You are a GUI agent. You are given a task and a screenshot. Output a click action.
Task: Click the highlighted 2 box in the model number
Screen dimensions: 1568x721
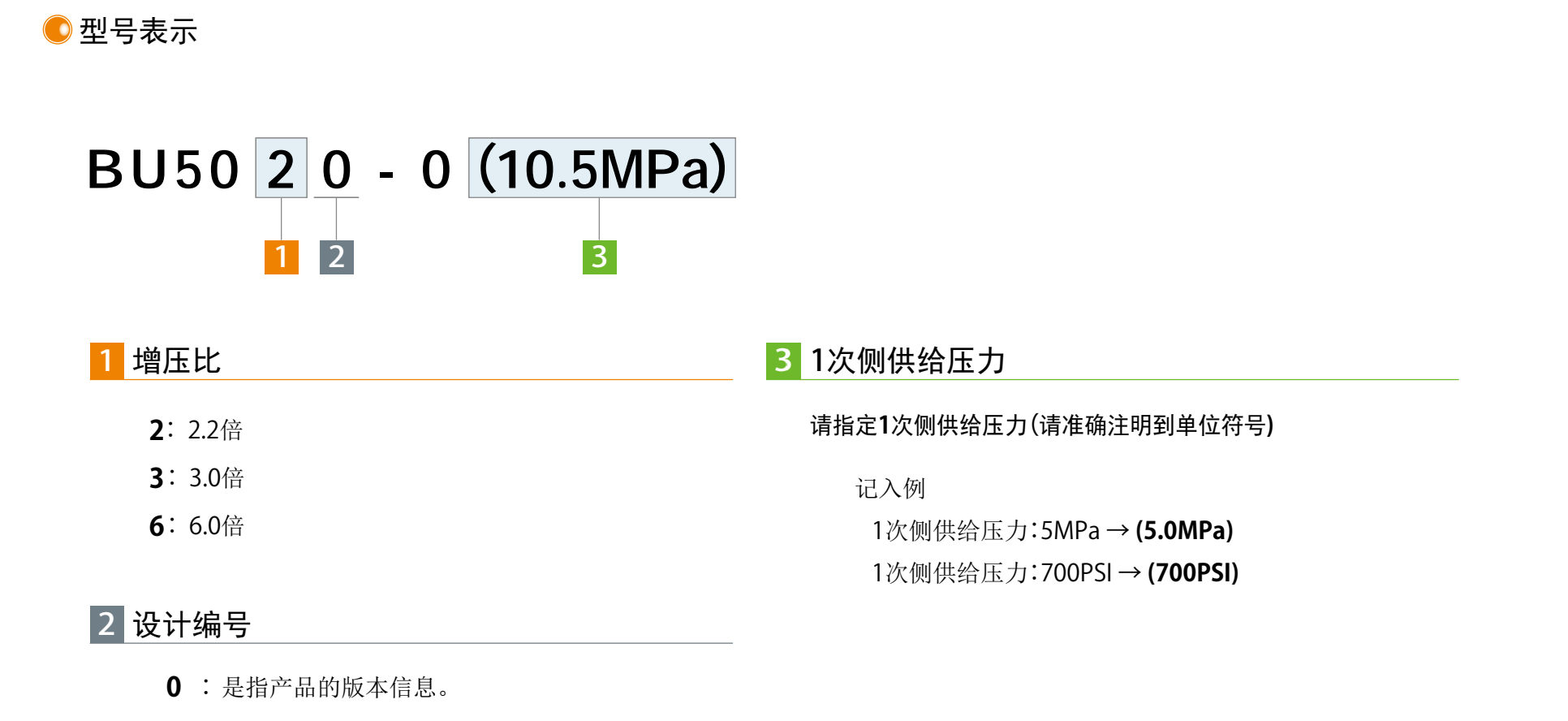click(281, 168)
